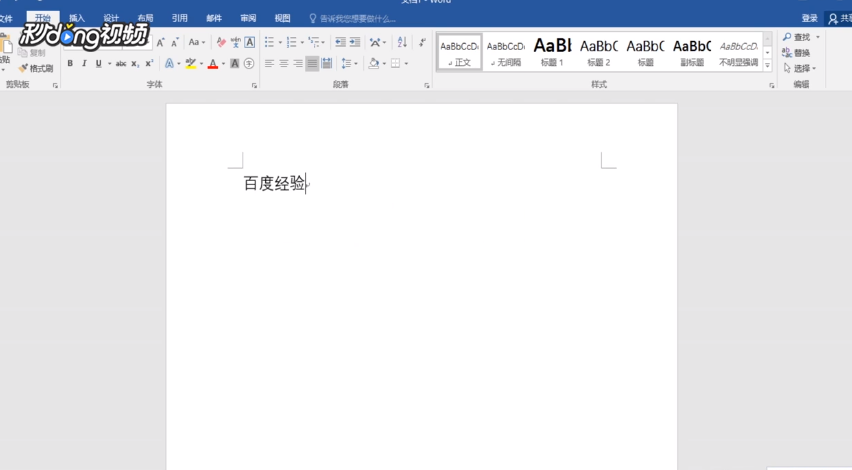The width and height of the screenshot is (852, 470).
Task: Open highlight color dropdown arrow
Action: tap(201, 64)
